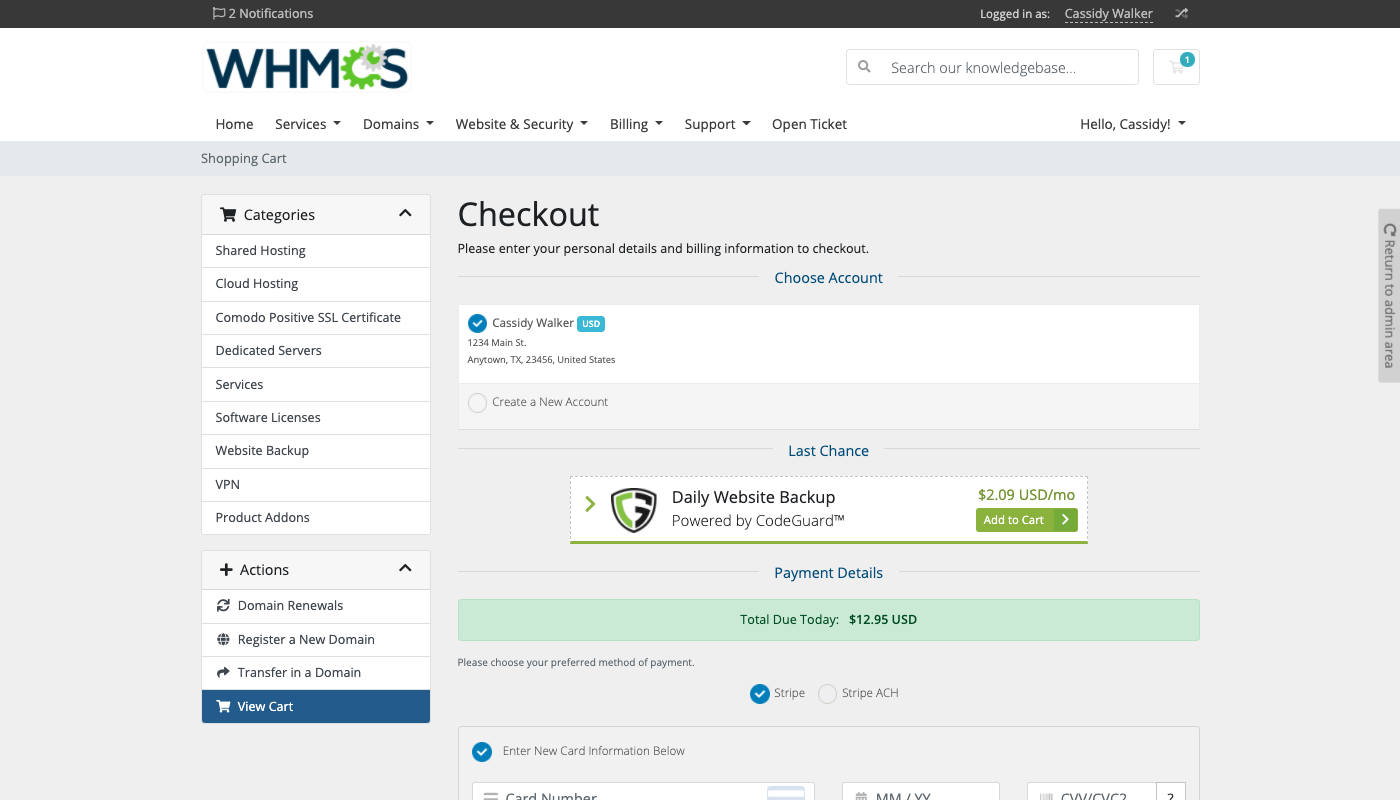Click the shuffle icon beside Cassidy Walker
This screenshot has width=1400, height=800.
click(x=1181, y=14)
